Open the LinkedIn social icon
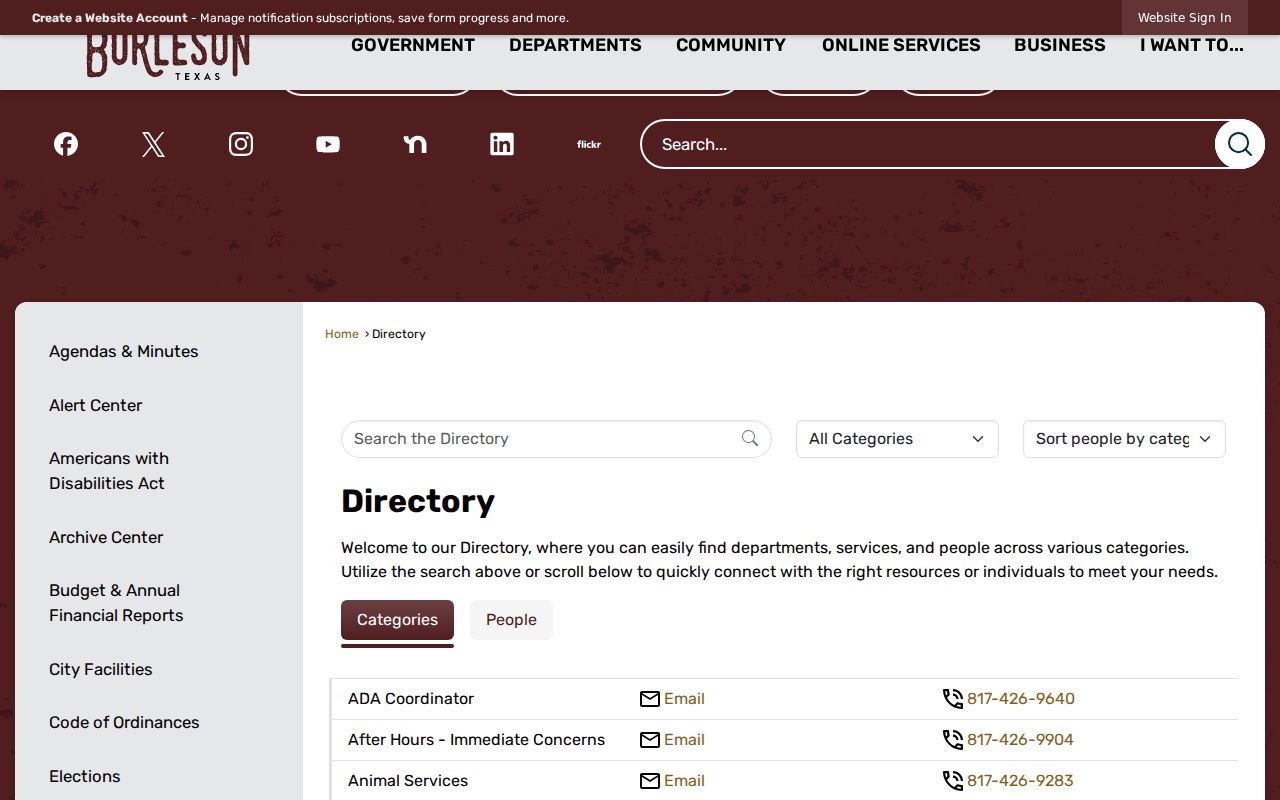 click(x=502, y=144)
